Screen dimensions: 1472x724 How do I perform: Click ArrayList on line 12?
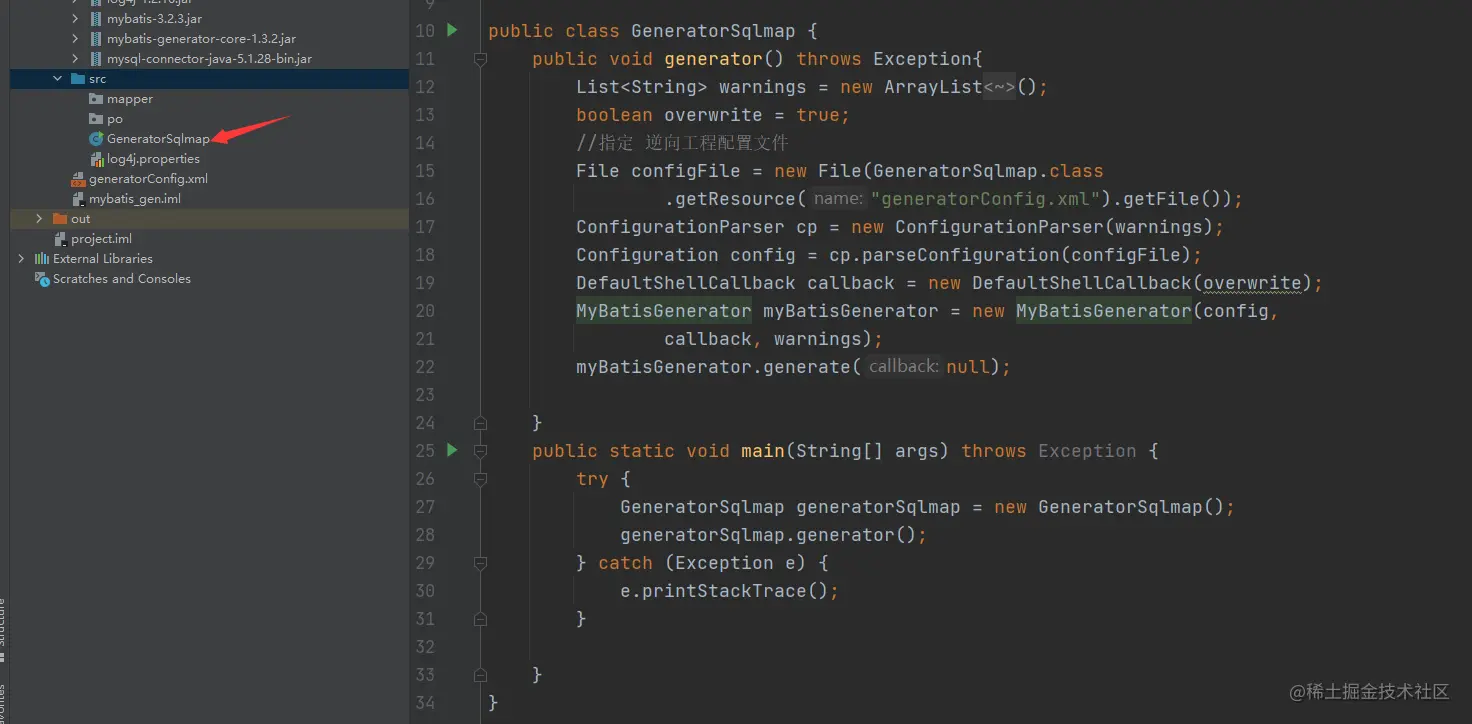coord(934,87)
